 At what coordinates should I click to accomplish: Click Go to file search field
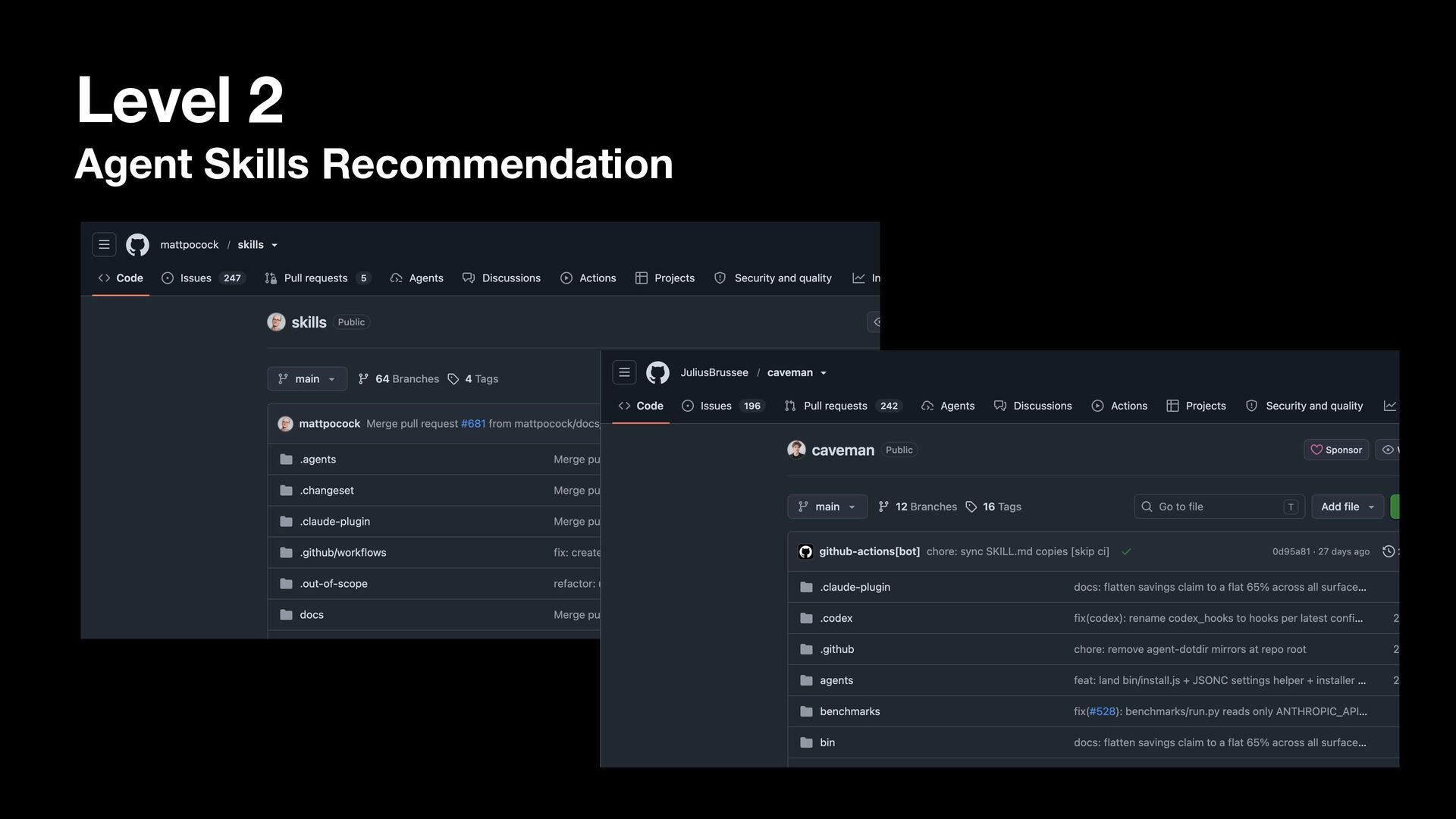tap(1219, 507)
